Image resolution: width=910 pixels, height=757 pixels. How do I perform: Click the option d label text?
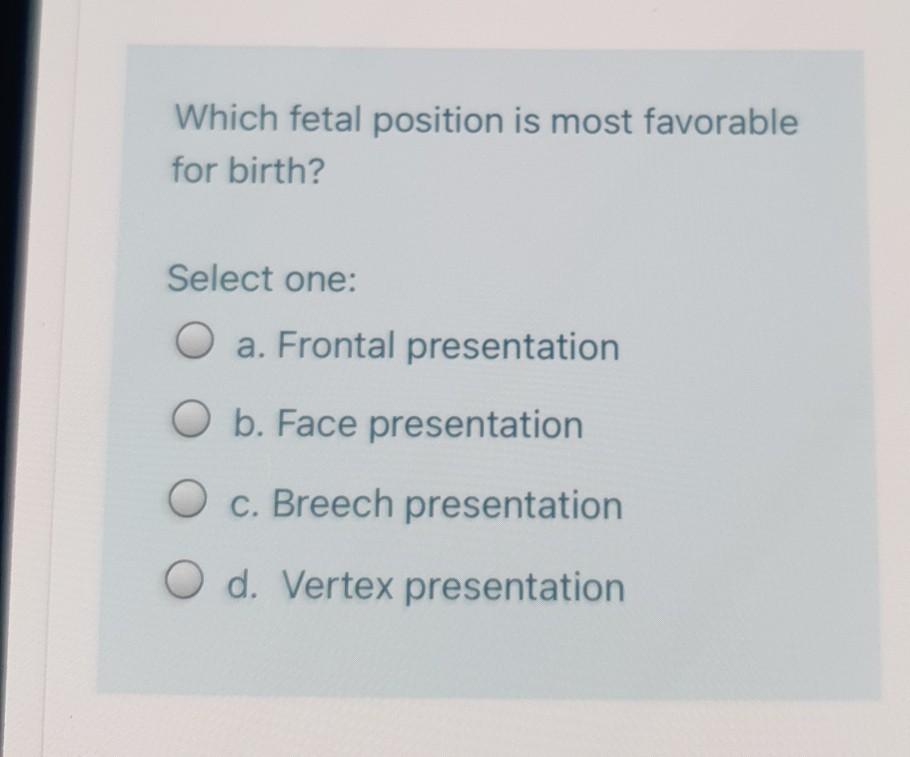click(x=426, y=585)
